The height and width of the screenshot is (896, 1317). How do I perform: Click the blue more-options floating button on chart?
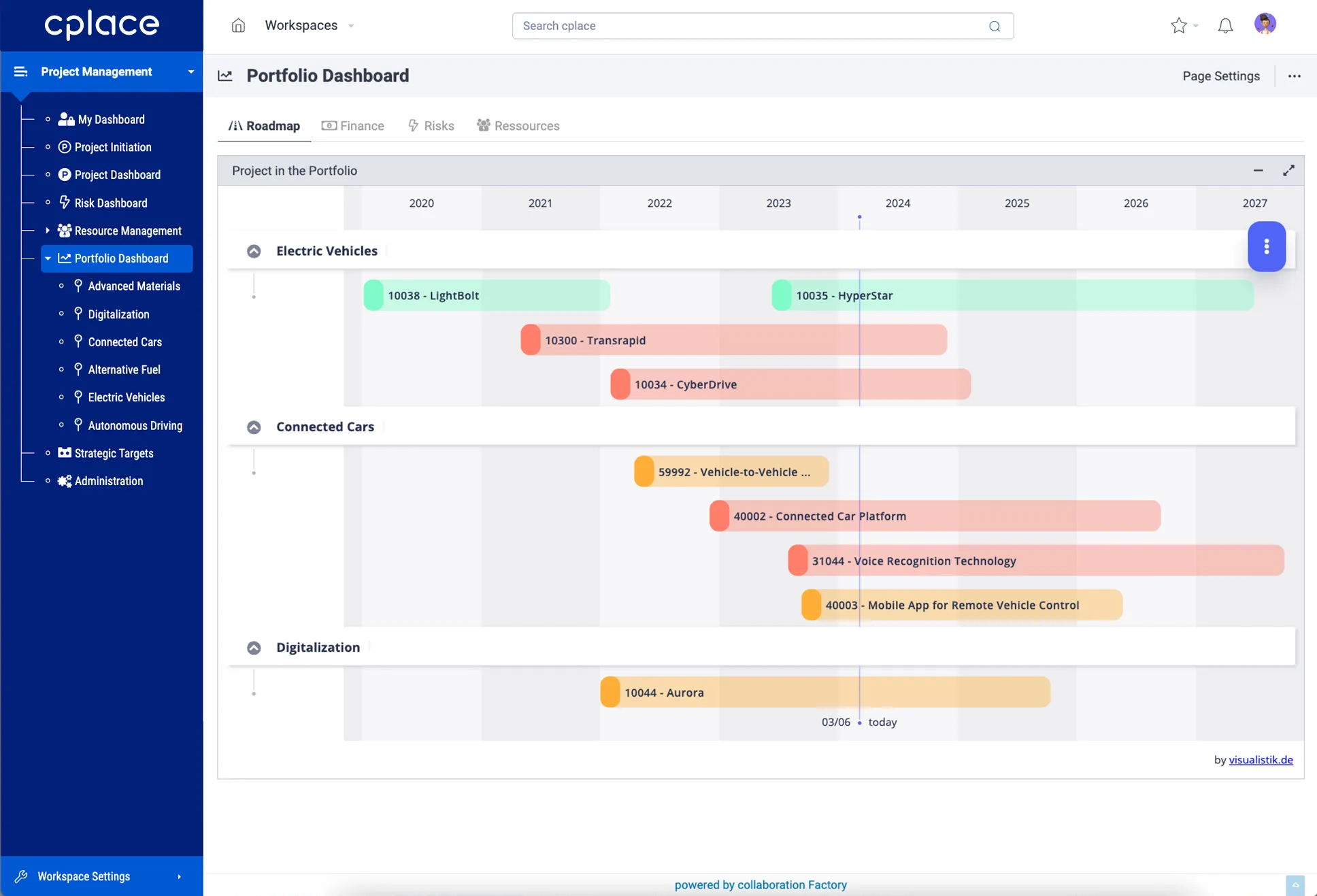click(1266, 247)
